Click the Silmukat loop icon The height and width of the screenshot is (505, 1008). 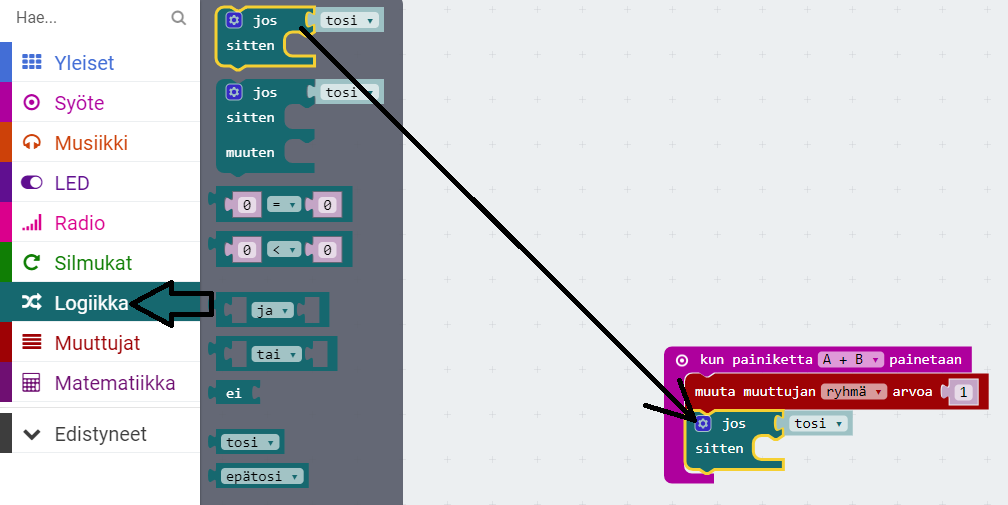pos(32,263)
